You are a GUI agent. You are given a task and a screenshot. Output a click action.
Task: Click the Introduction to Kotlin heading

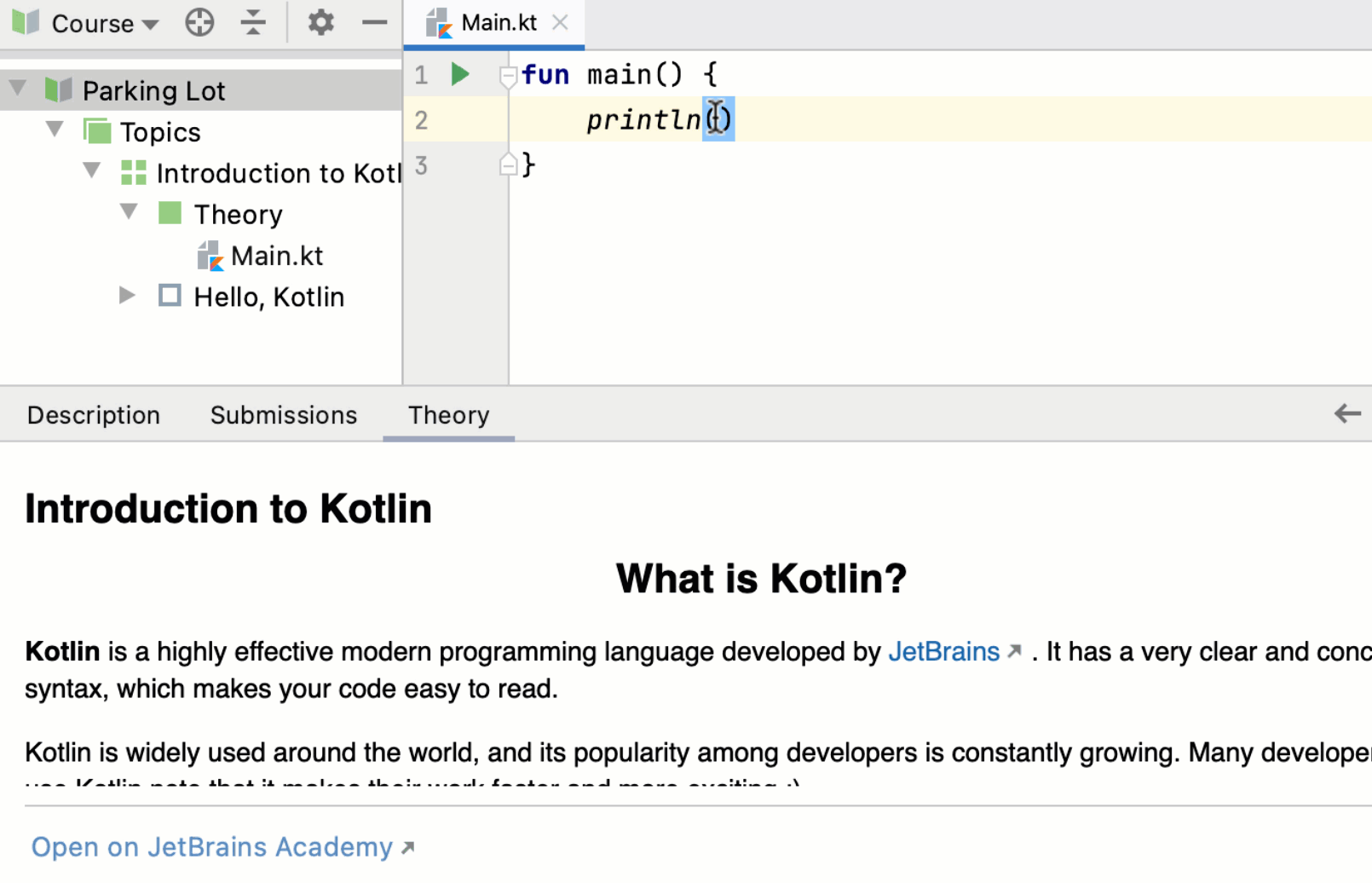click(228, 509)
